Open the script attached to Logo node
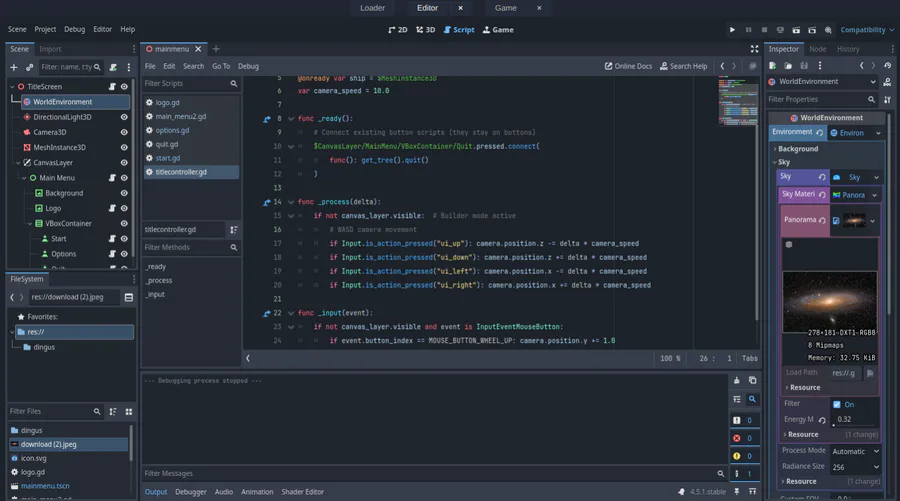900x501 pixels. tap(112, 208)
